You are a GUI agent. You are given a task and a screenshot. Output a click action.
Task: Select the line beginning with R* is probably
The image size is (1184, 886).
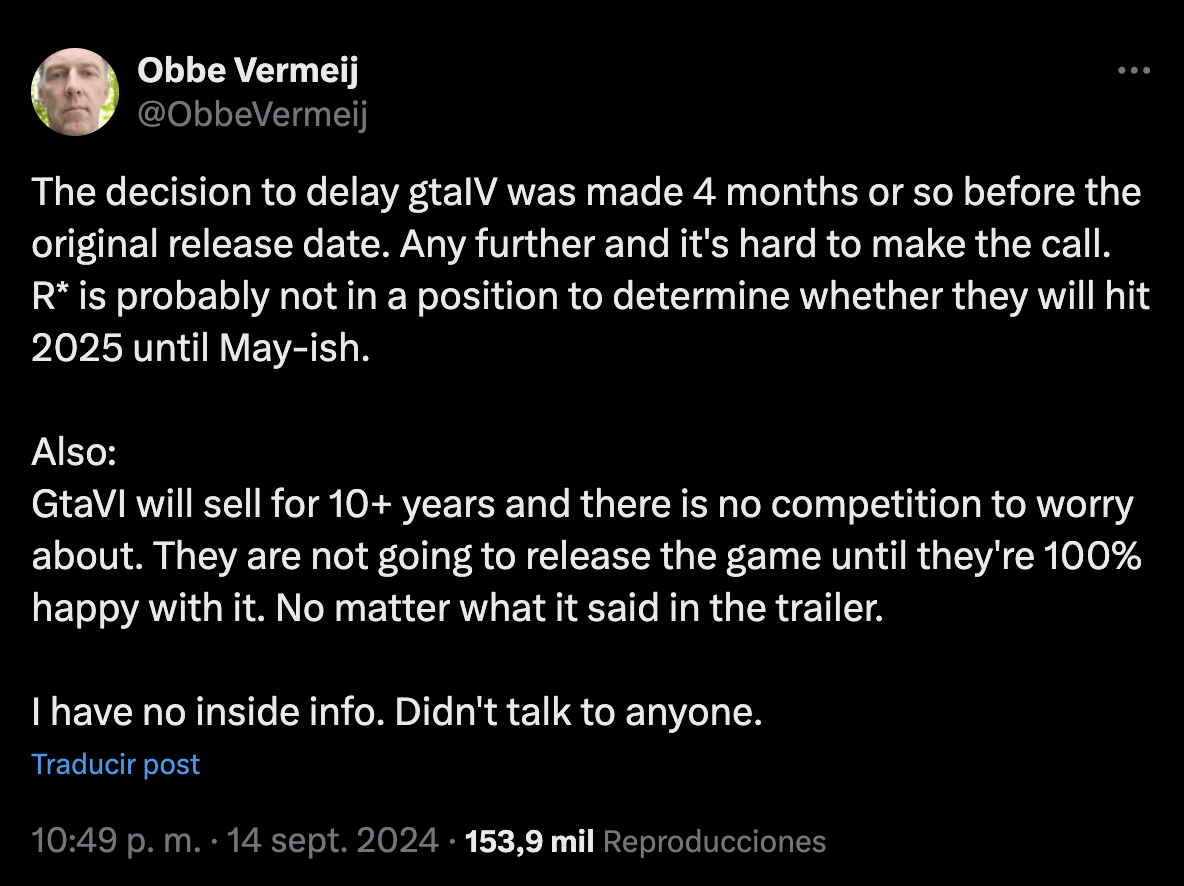coord(590,296)
